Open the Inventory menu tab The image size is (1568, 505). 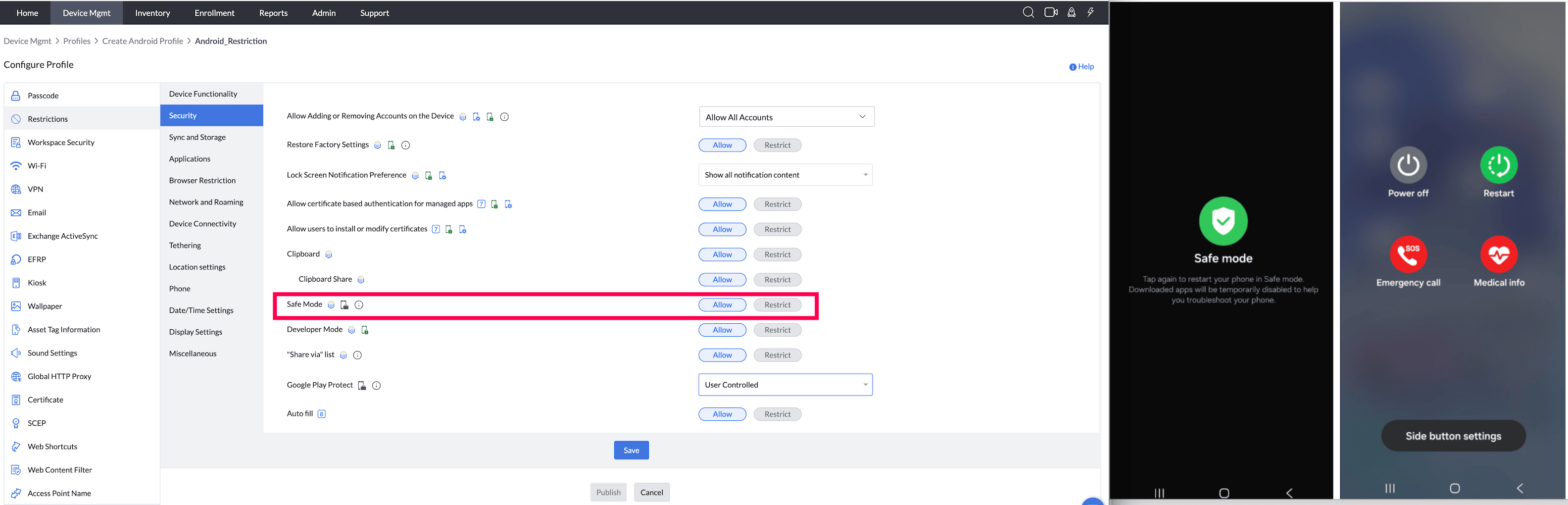pyautogui.click(x=152, y=13)
